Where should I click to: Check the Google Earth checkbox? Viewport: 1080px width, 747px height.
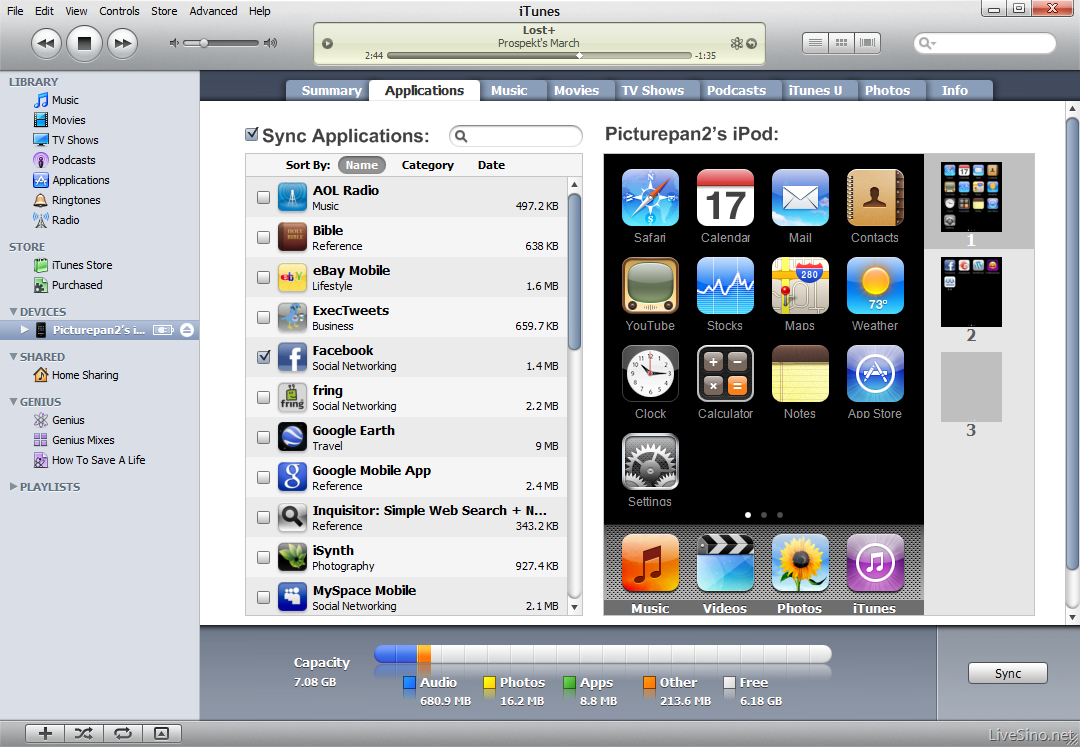[263, 437]
